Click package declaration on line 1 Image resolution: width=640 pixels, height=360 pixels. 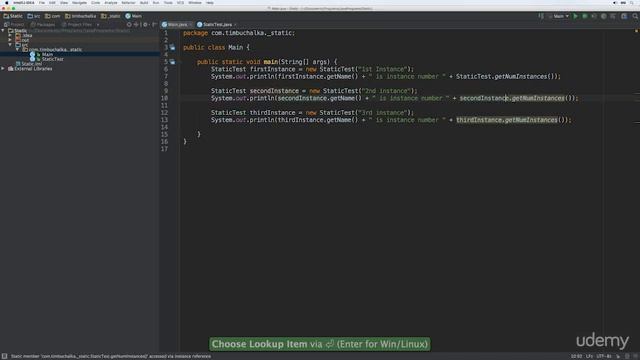point(239,33)
